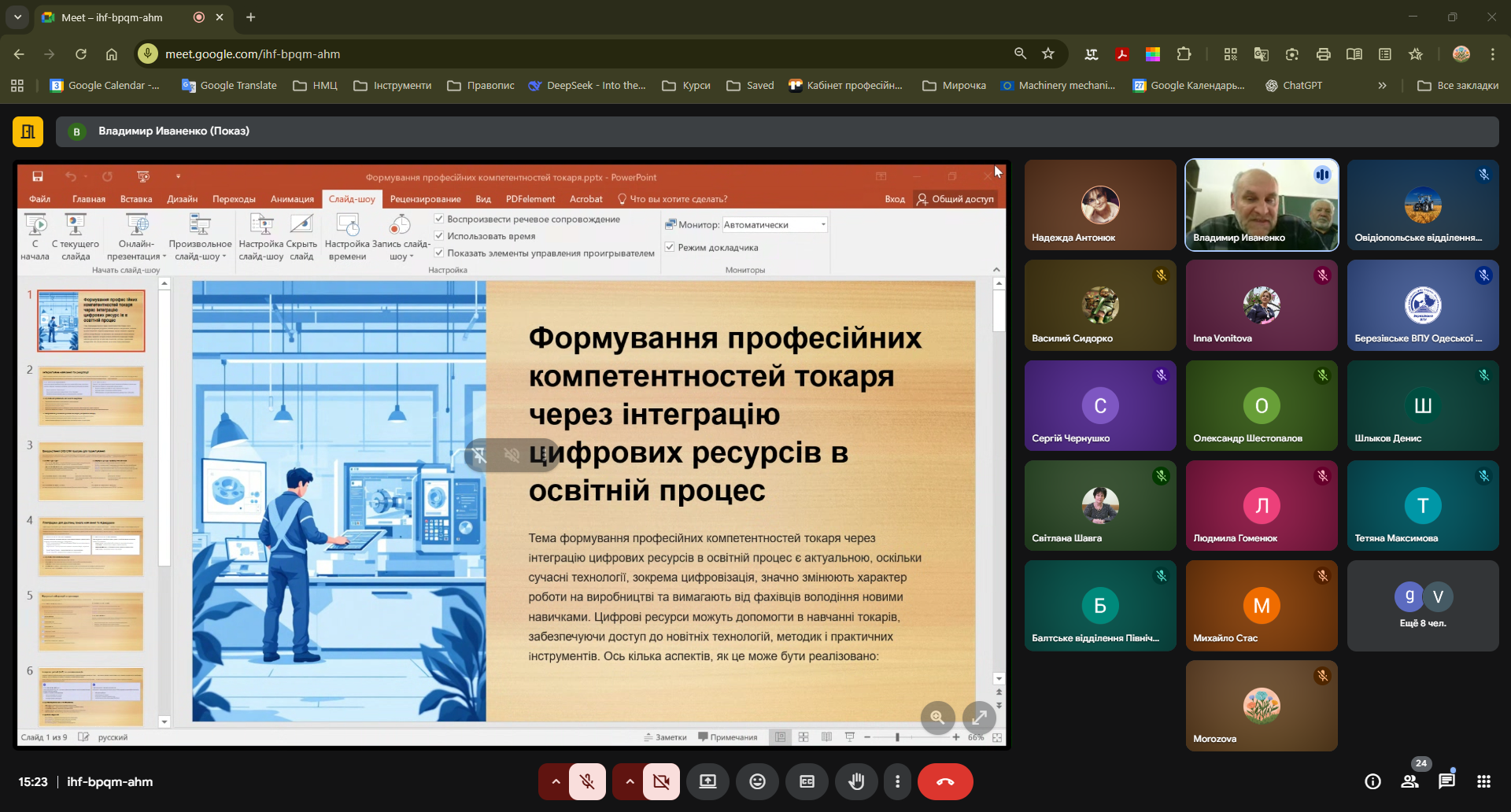Viewport: 1511px width, 812px height.
Task: Unmute the microphone toggle
Action: click(587, 781)
